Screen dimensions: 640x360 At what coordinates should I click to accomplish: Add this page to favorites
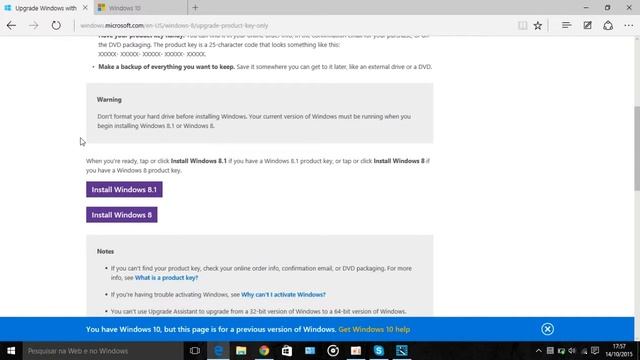[538, 25]
